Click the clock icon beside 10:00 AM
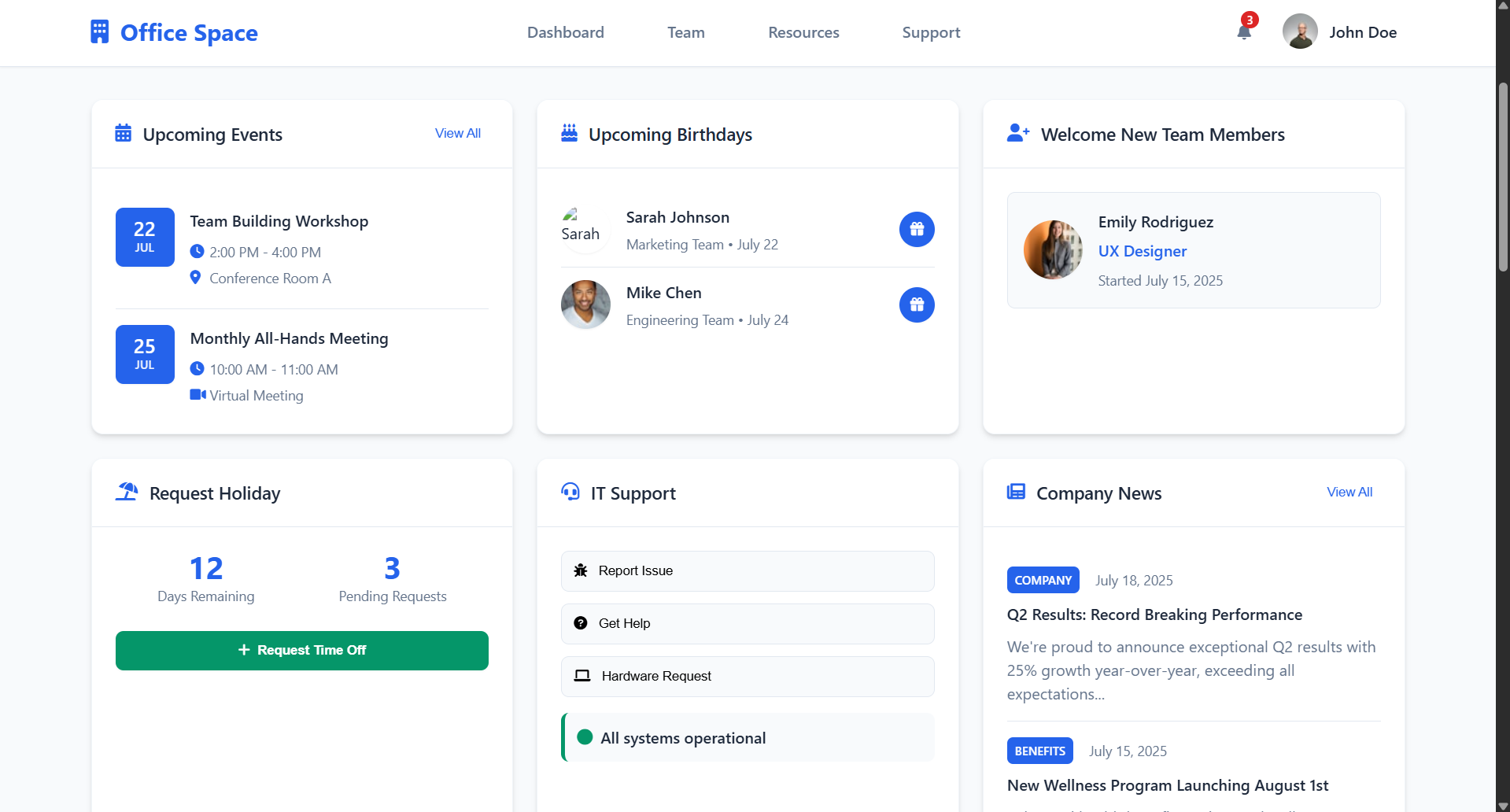 click(x=197, y=369)
